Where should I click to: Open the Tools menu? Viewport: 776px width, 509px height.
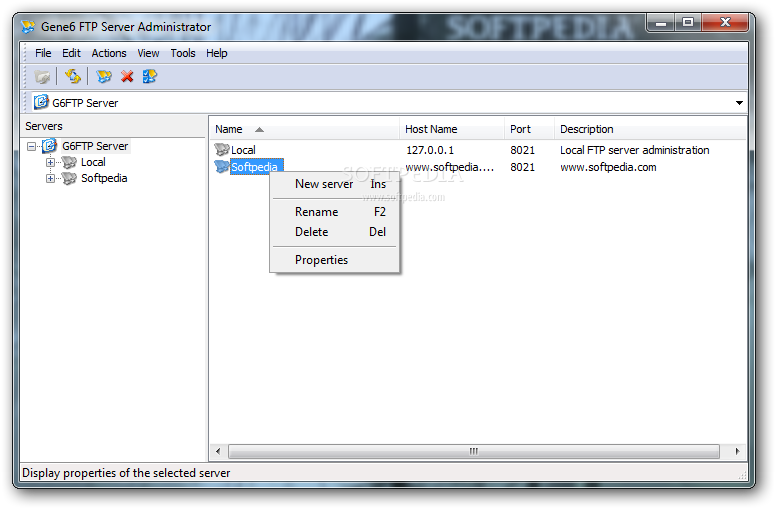183,53
